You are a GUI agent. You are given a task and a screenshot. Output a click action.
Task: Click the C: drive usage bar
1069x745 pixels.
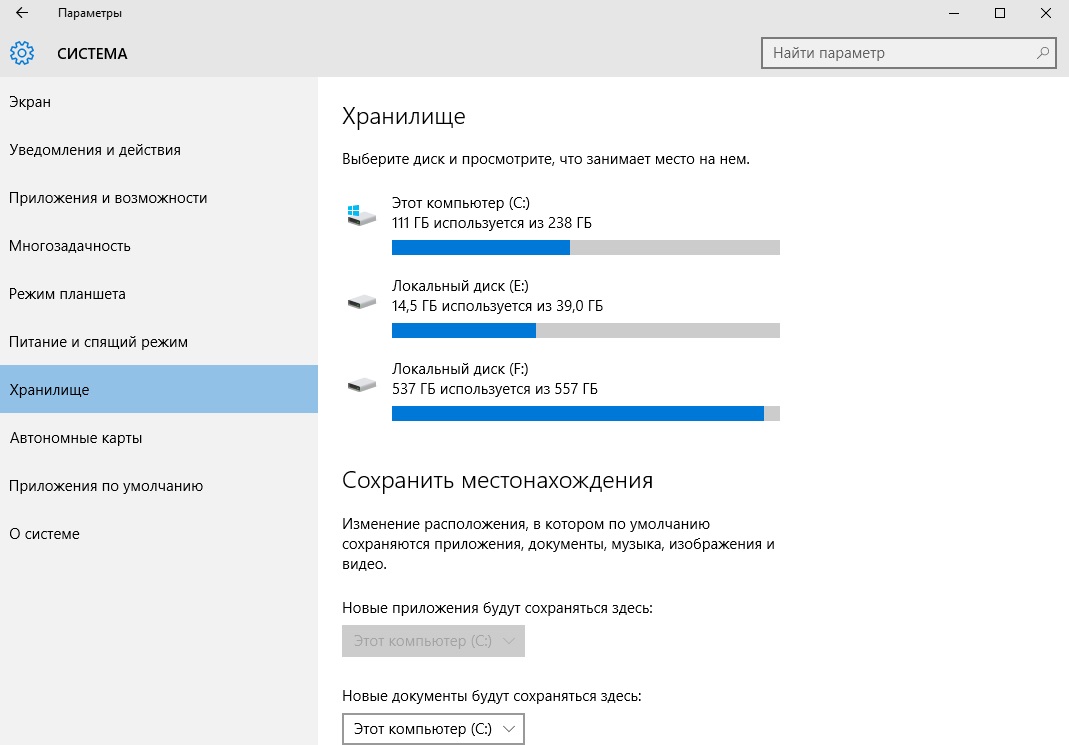pos(586,247)
